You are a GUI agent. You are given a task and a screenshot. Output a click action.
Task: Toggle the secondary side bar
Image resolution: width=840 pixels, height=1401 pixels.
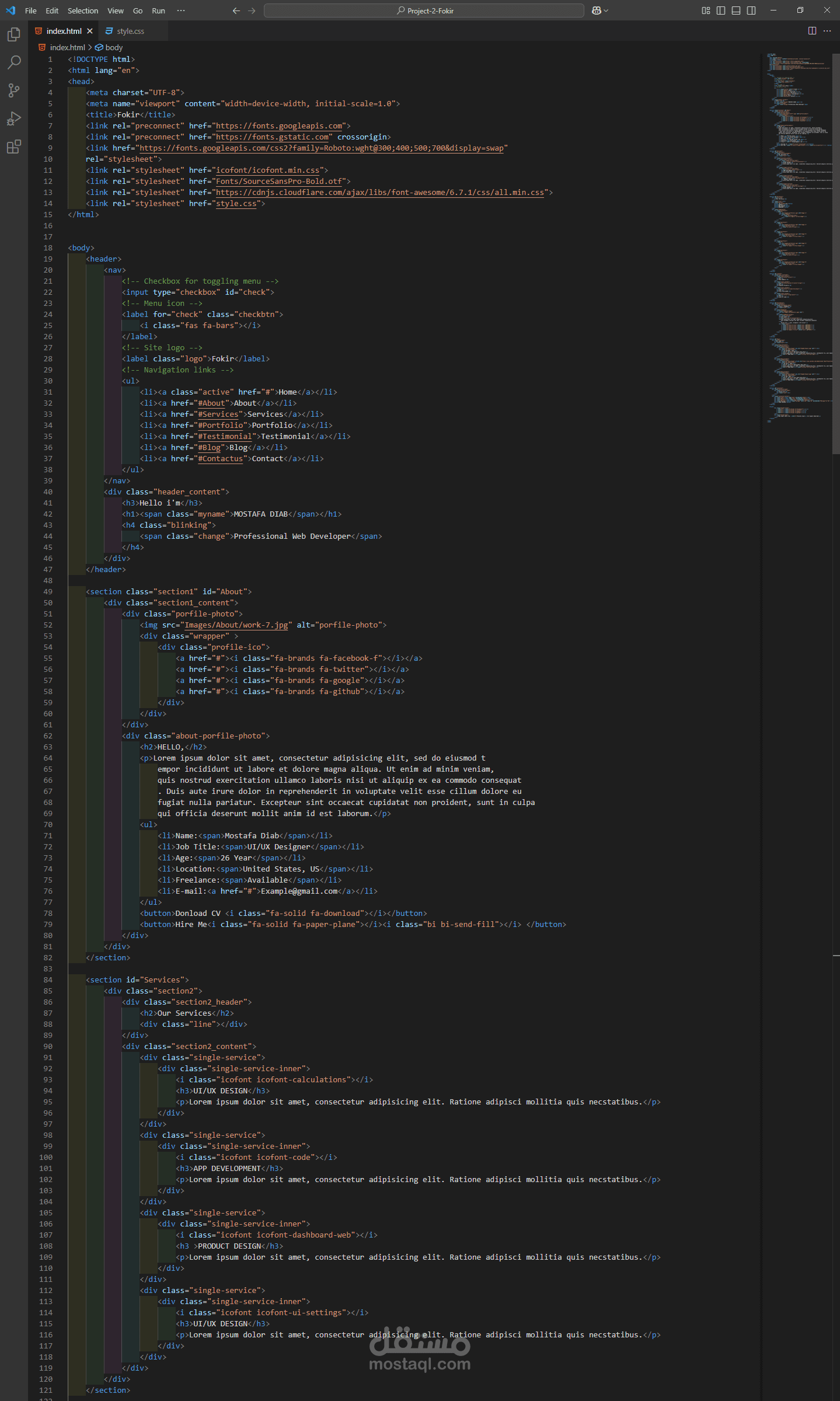[x=751, y=11]
